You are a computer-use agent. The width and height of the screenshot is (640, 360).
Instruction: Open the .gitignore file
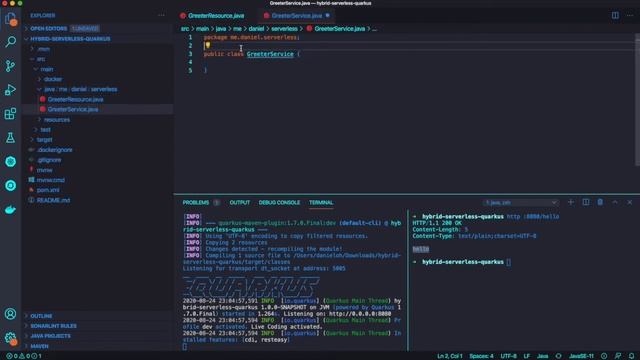pos(49,160)
